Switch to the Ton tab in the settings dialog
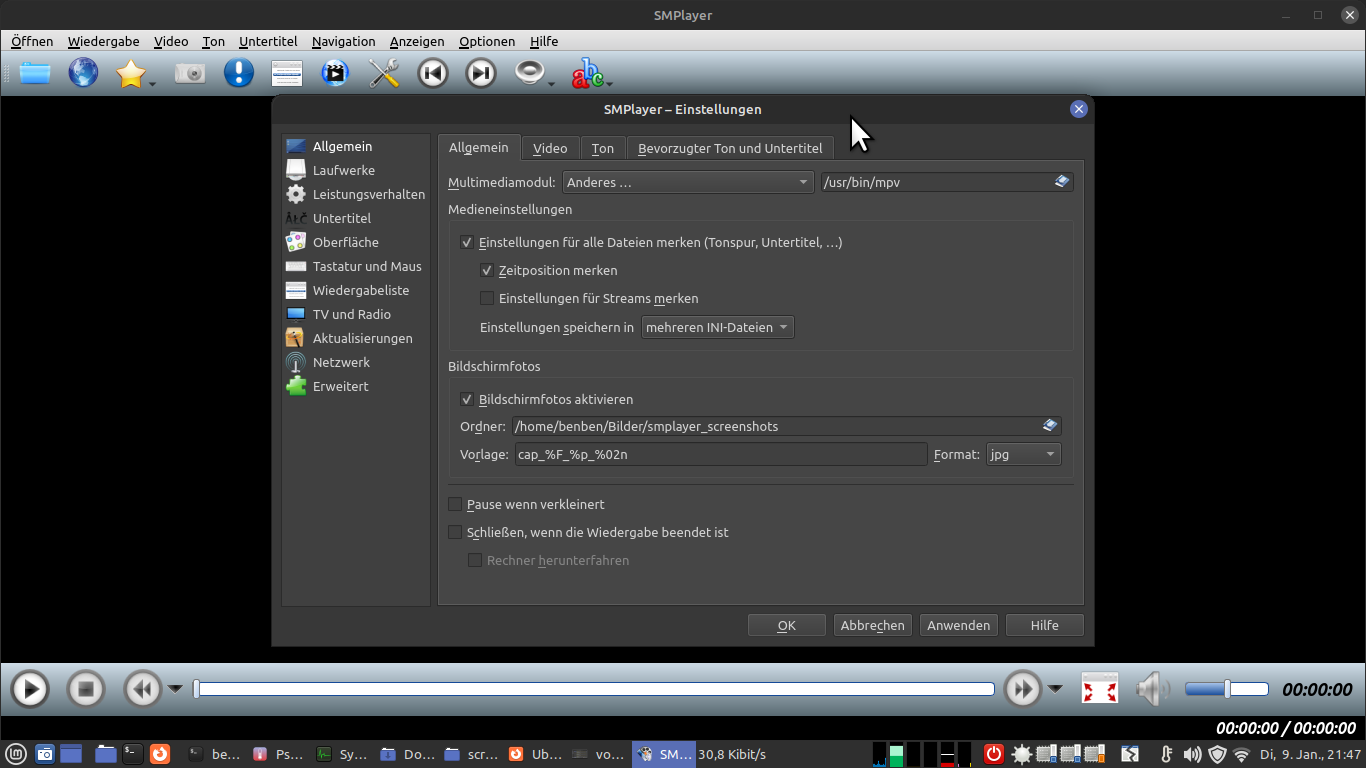The height and width of the screenshot is (768, 1366). (602, 148)
